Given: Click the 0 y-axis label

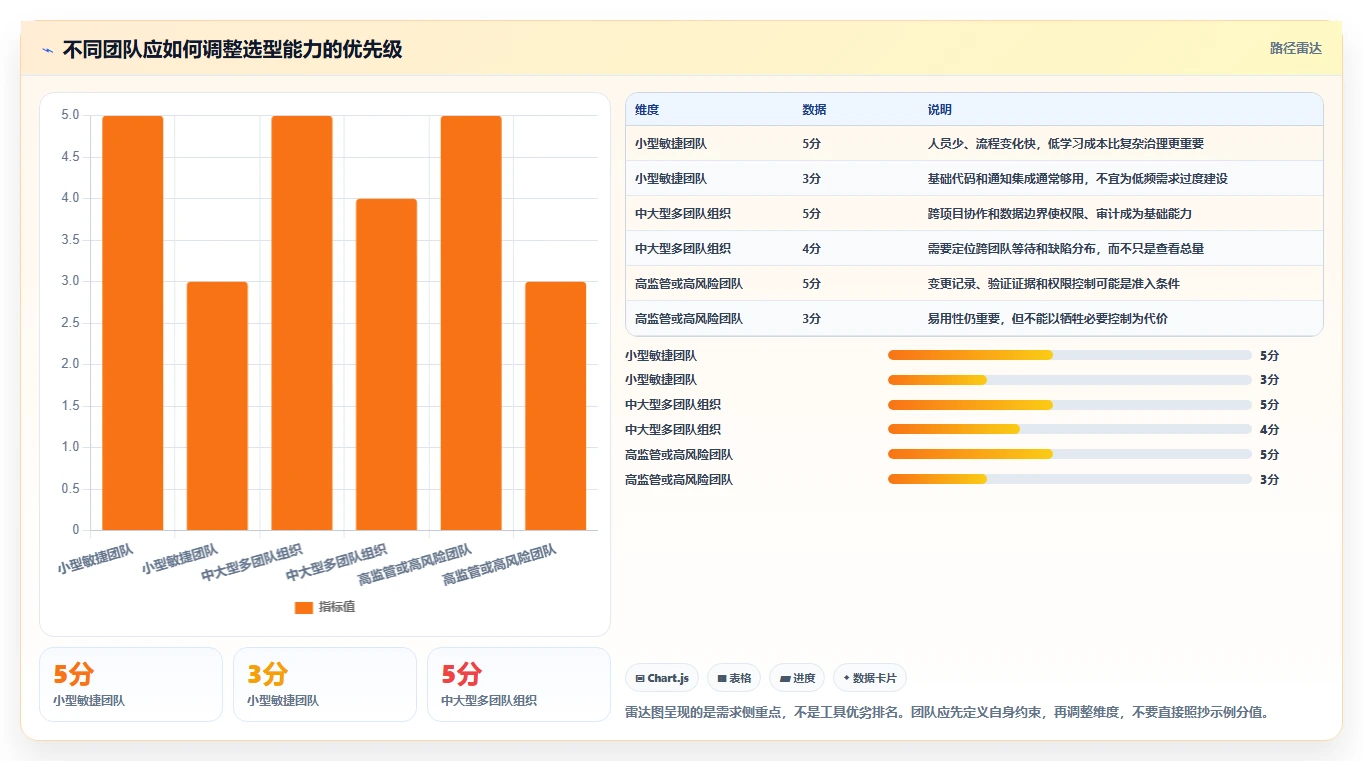Looking at the screenshot, I should [76, 530].
